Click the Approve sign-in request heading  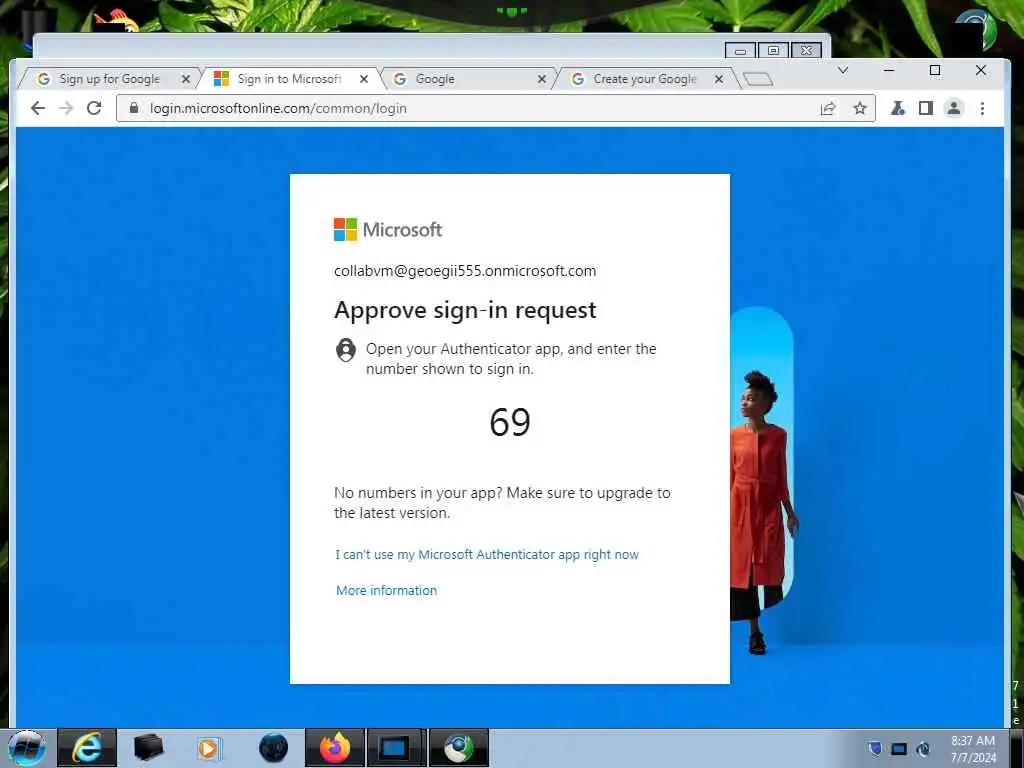[465, 310]
